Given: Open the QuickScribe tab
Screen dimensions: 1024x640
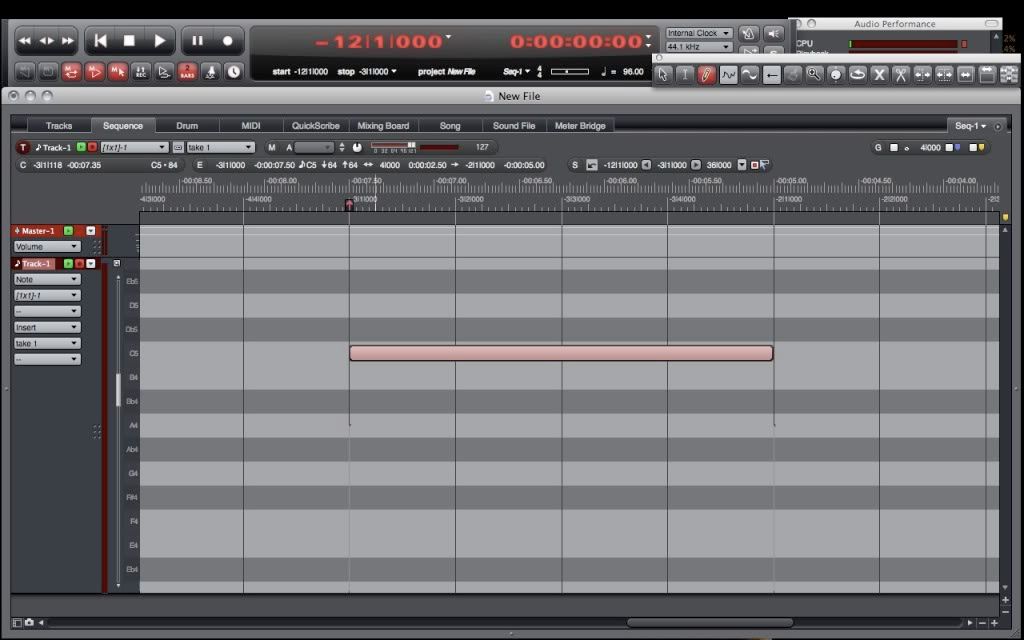Looking at the screenshot, I should pos(315,125).
